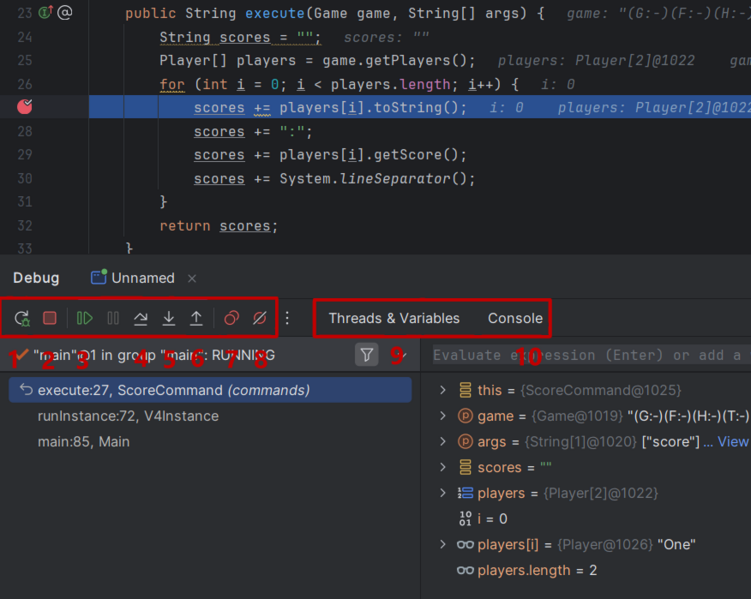Click the View link for args
The height and width of the screenshot is (599, 751).
click(732, 442)
